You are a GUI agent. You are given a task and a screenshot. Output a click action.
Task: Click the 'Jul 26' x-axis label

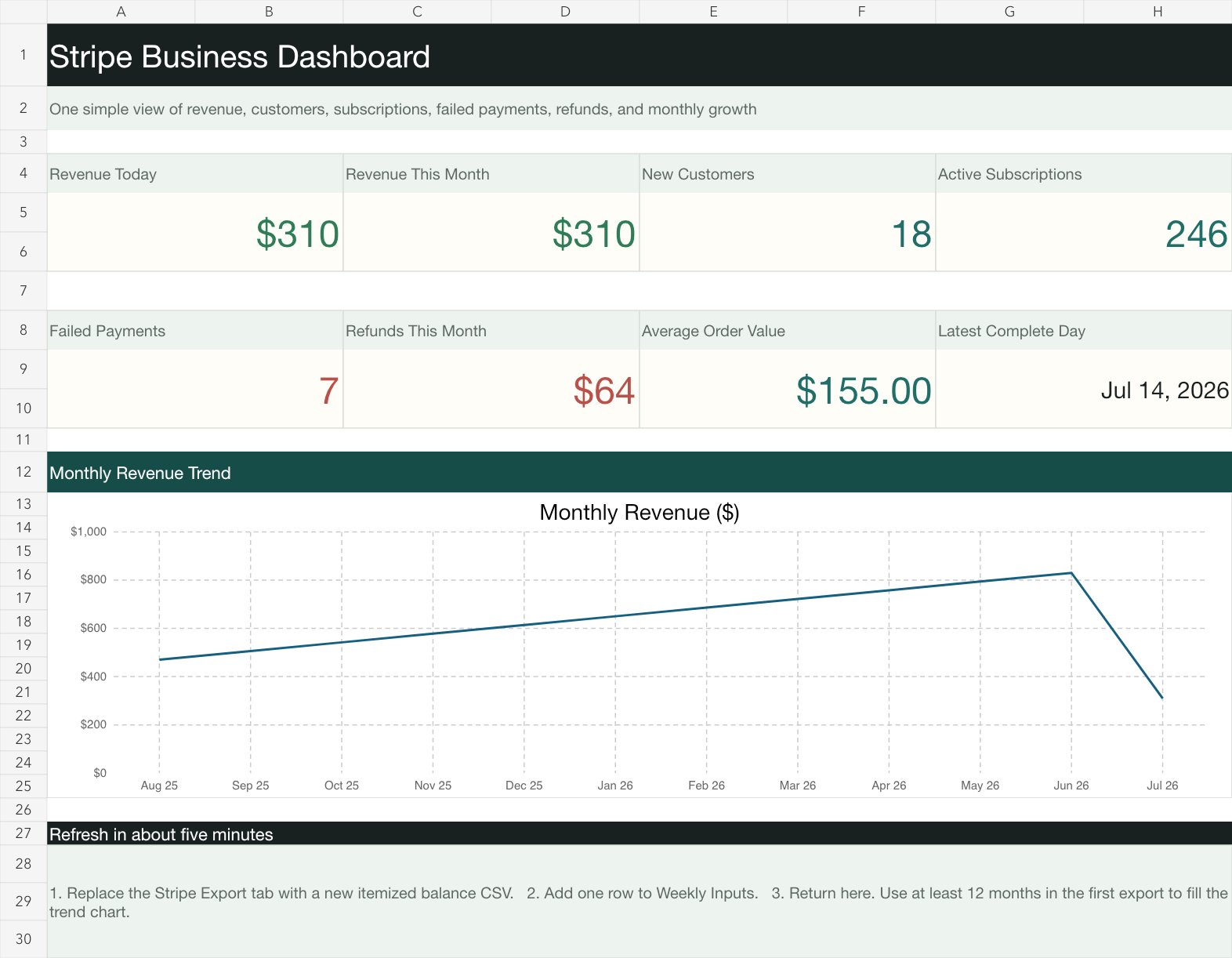1162,786
